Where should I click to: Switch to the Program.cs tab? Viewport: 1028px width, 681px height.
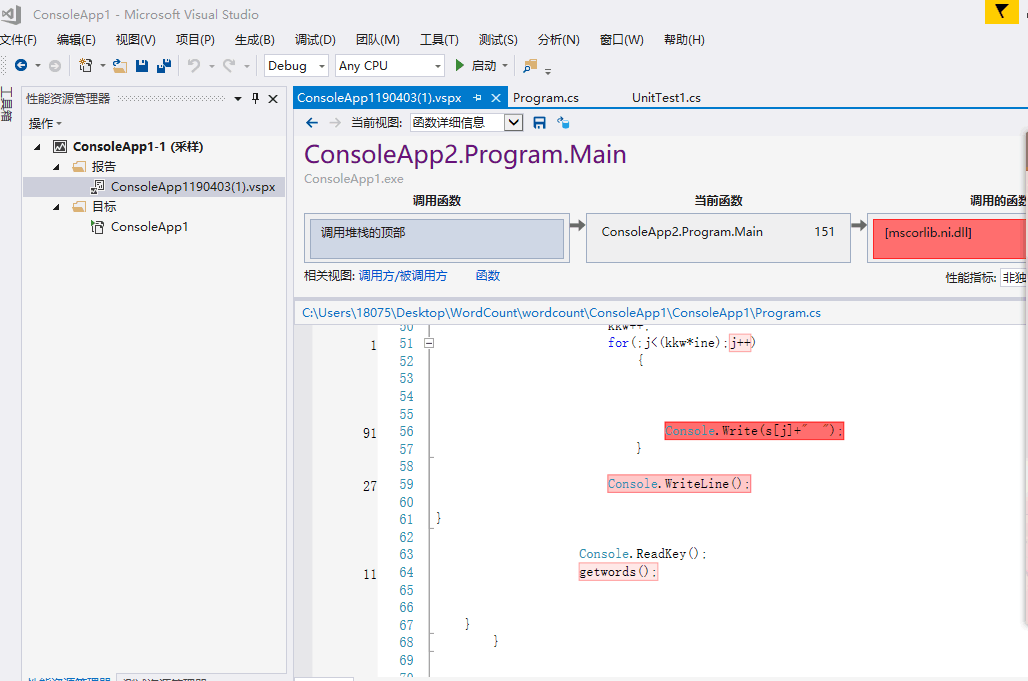point(546,98)
